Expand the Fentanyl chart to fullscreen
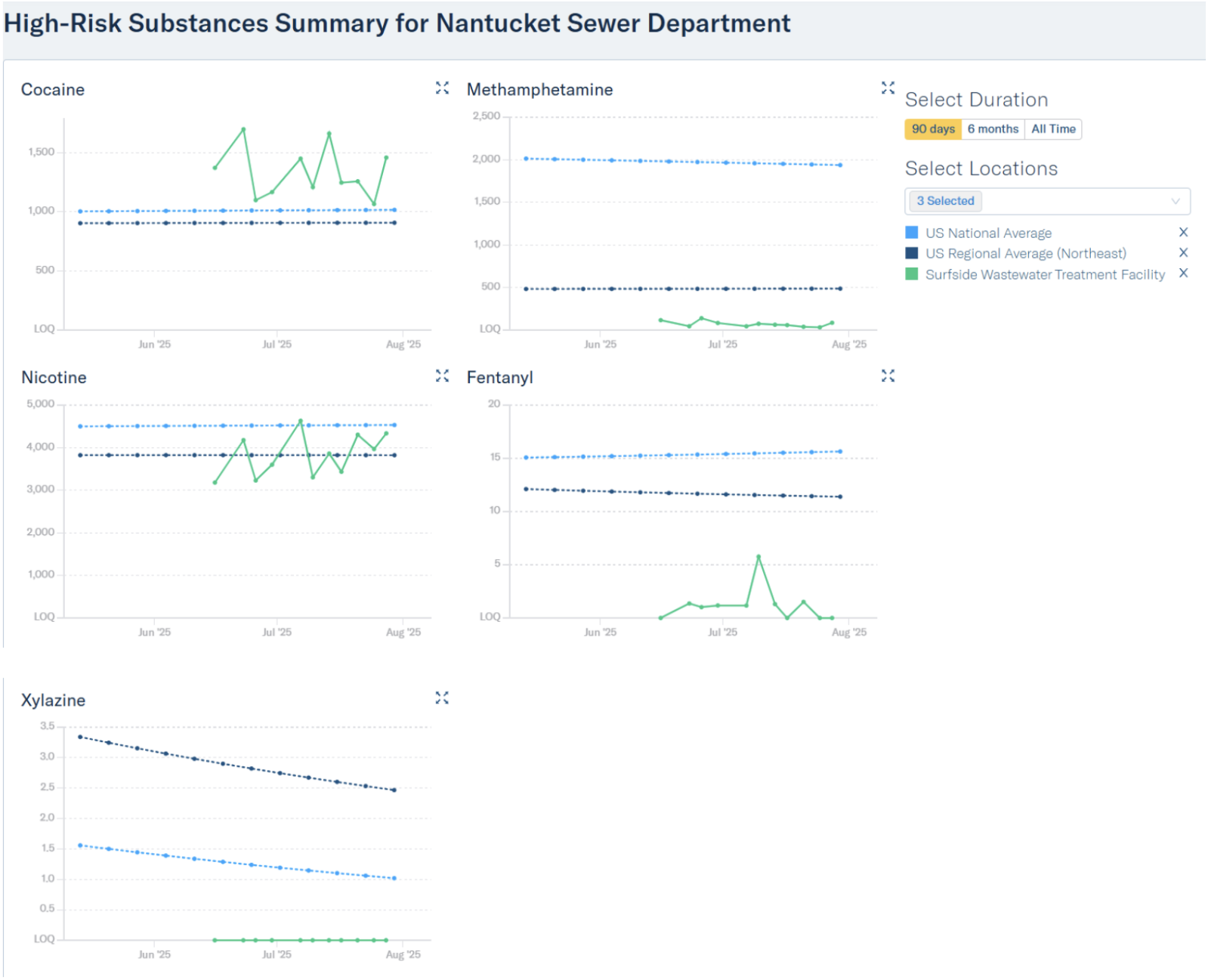Viewport: 1208px width, 980px height. [x=888, y=376]
